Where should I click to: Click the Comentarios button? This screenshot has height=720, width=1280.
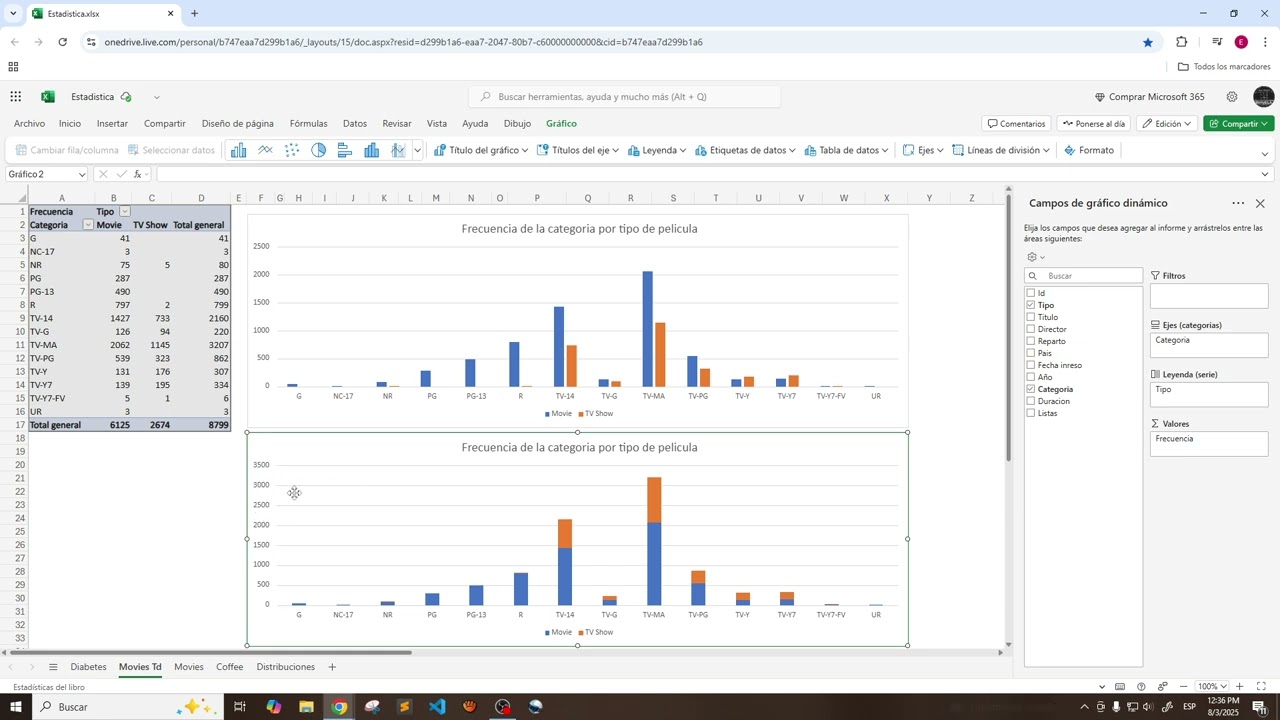point(1016,124)
